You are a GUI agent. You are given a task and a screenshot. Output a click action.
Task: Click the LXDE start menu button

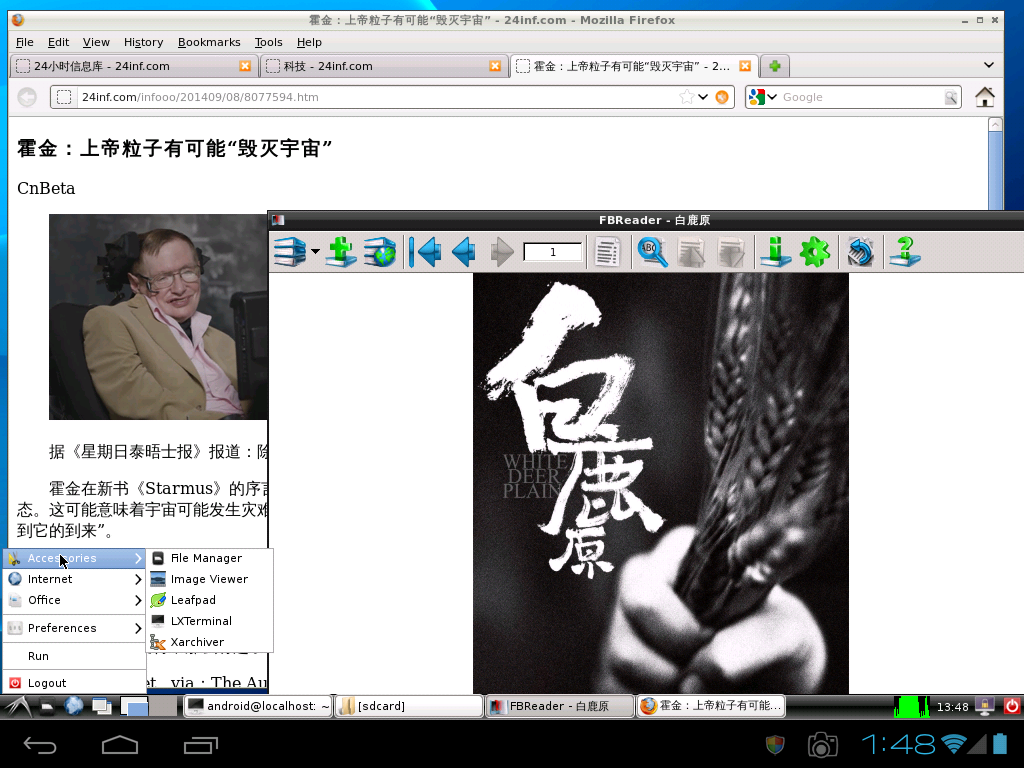tap(17, 706)
